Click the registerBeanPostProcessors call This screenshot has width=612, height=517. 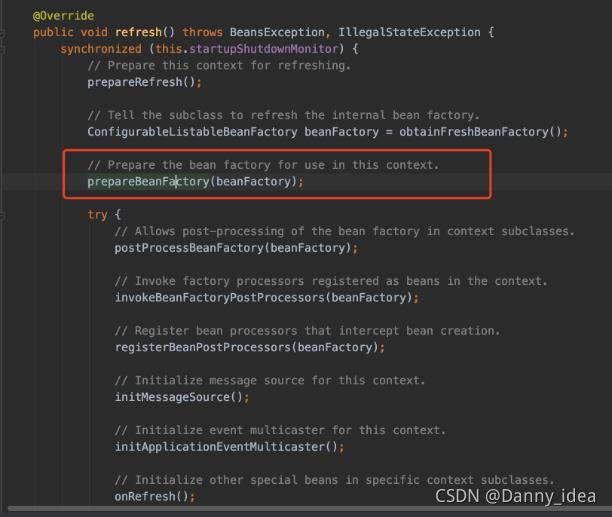247,348
